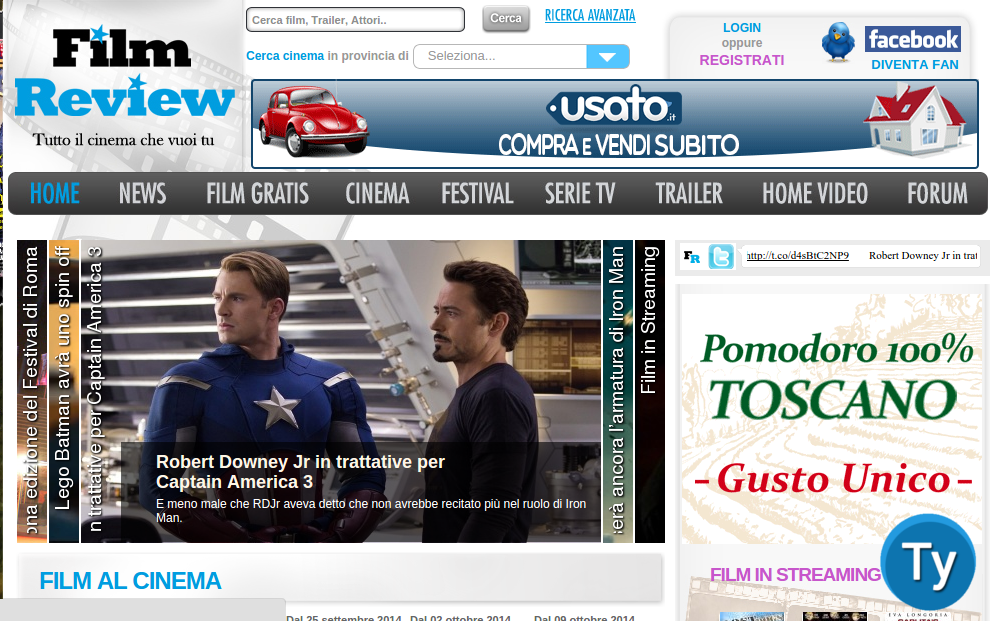Expand the vertical Captain America 3 panel
The height and width of the screenshot is (621, 992).
click(x=96, y=391)
